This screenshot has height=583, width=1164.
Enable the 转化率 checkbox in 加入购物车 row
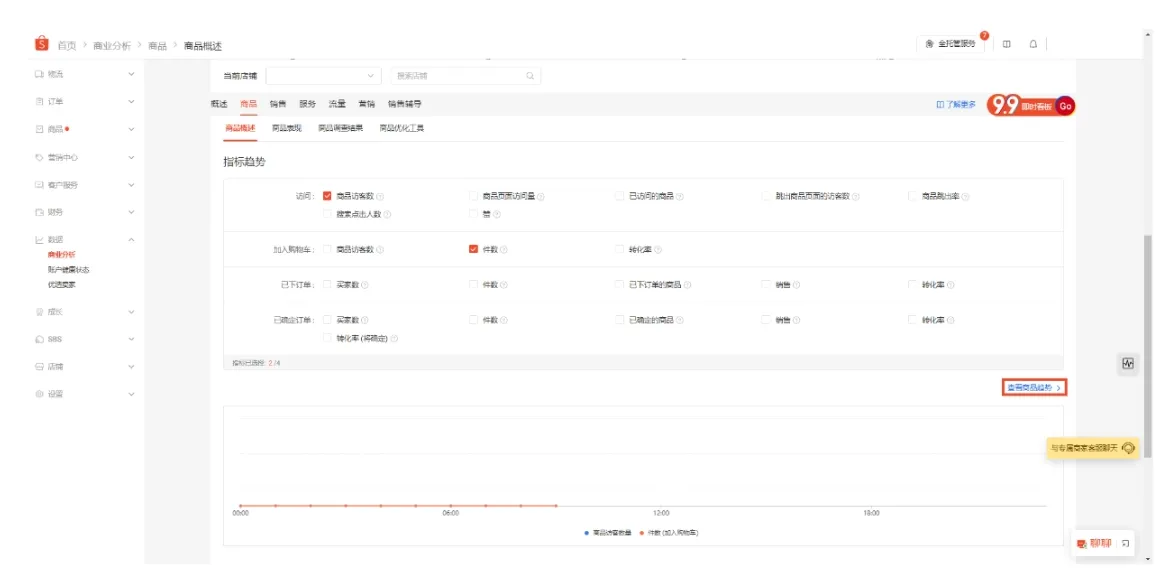618,248
